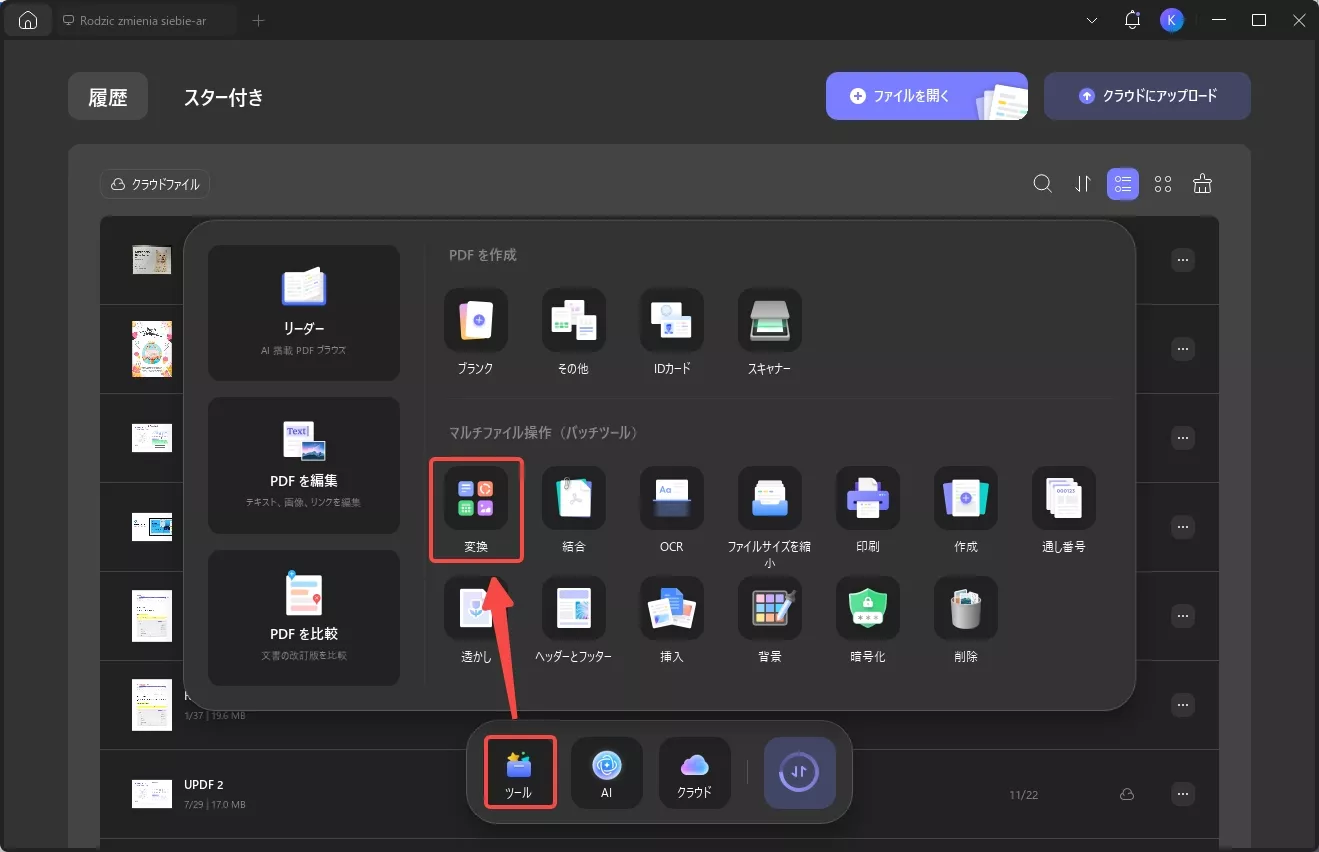This screenshot has width=1319, height=852.
Task: Open the UPDF 2 file thumbnail
Action: tap(152, 794)
